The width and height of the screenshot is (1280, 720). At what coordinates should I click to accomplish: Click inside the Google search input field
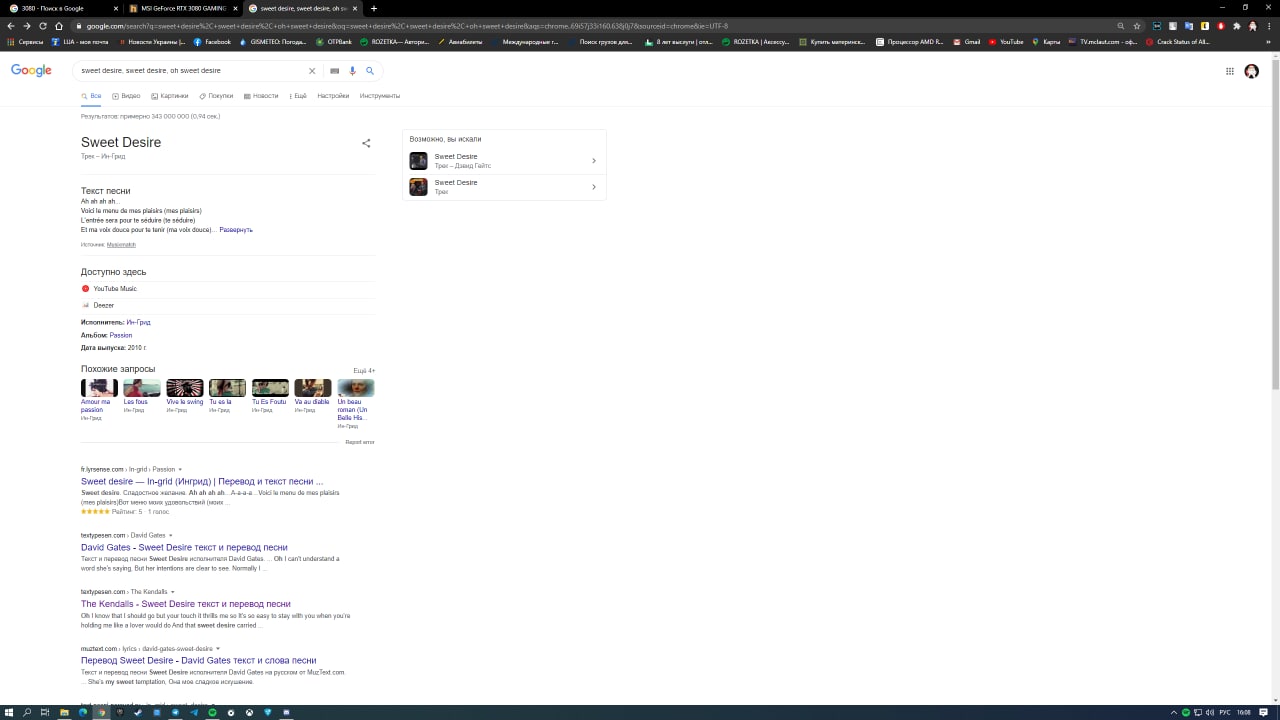190,71
